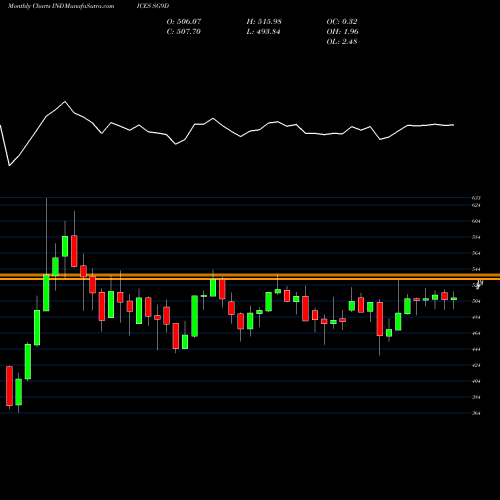This screenshot has height=500, width=500.
Task: Click the 364 label on price axis
Action: point(476,413)
